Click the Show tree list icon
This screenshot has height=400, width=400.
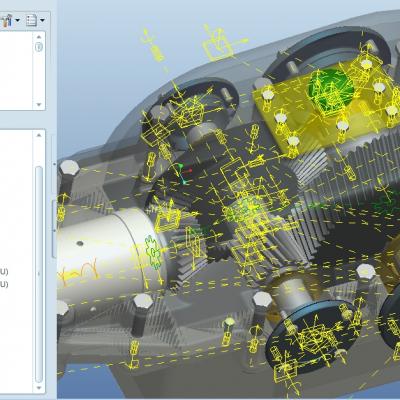(x=31, y=20)
